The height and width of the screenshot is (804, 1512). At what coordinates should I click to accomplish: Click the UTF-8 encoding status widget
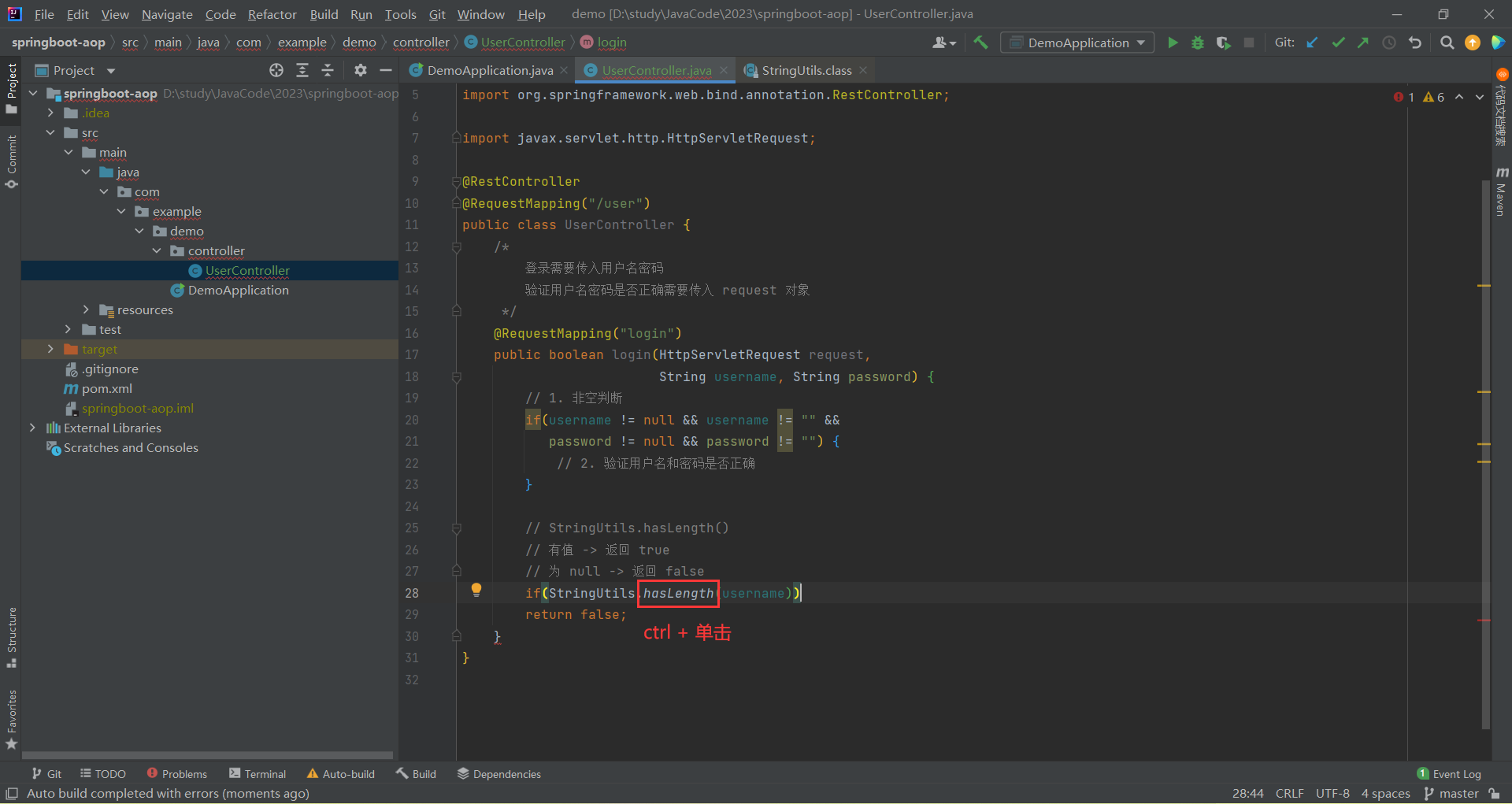(x=1332, y=794)
